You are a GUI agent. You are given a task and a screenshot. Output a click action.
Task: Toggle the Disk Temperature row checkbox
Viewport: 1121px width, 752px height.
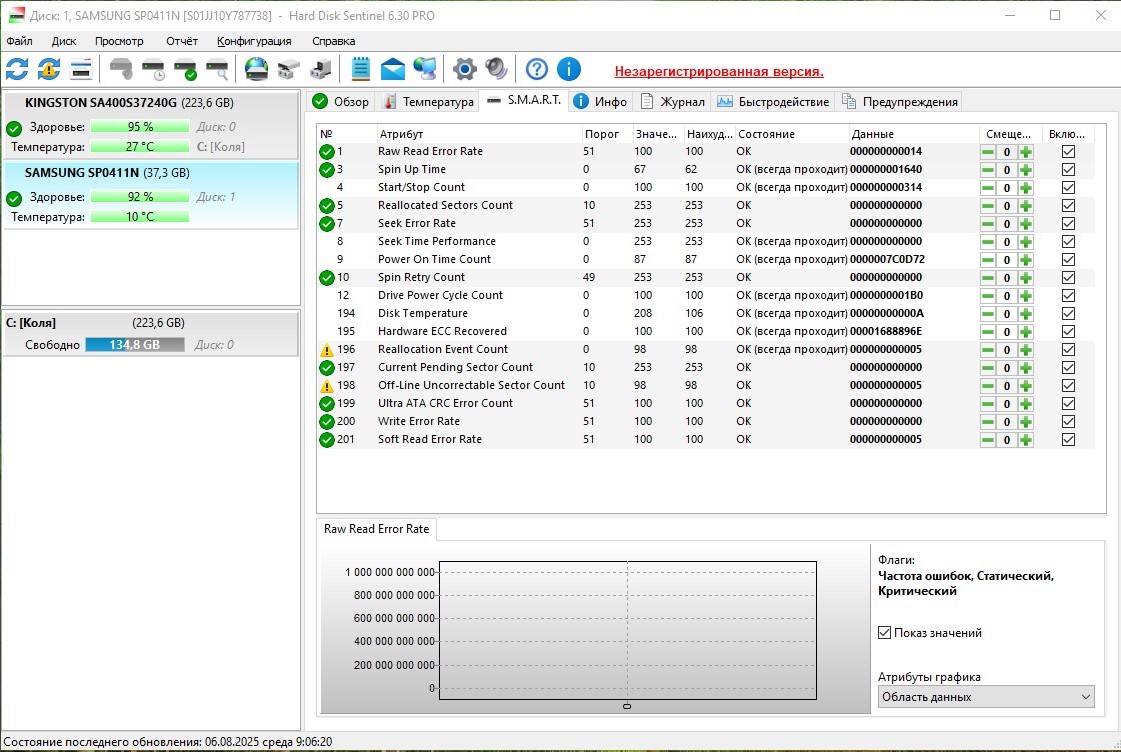coord(1068,314)
